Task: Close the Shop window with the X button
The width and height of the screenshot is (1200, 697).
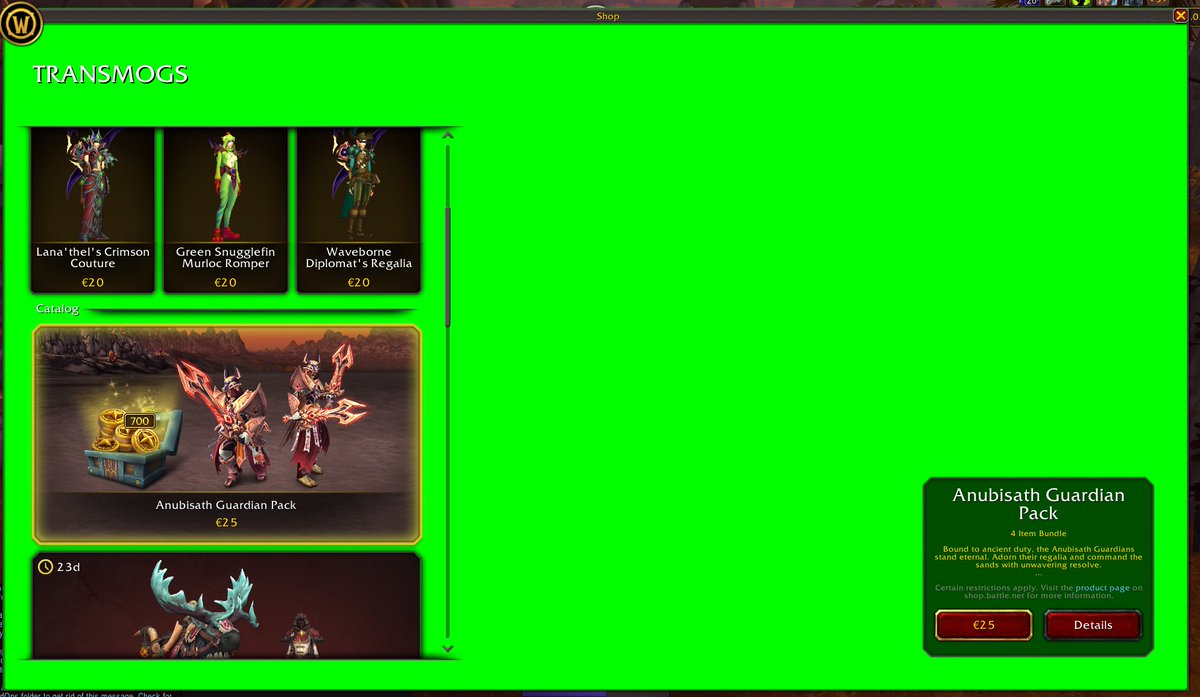Action: (1180, 16)
